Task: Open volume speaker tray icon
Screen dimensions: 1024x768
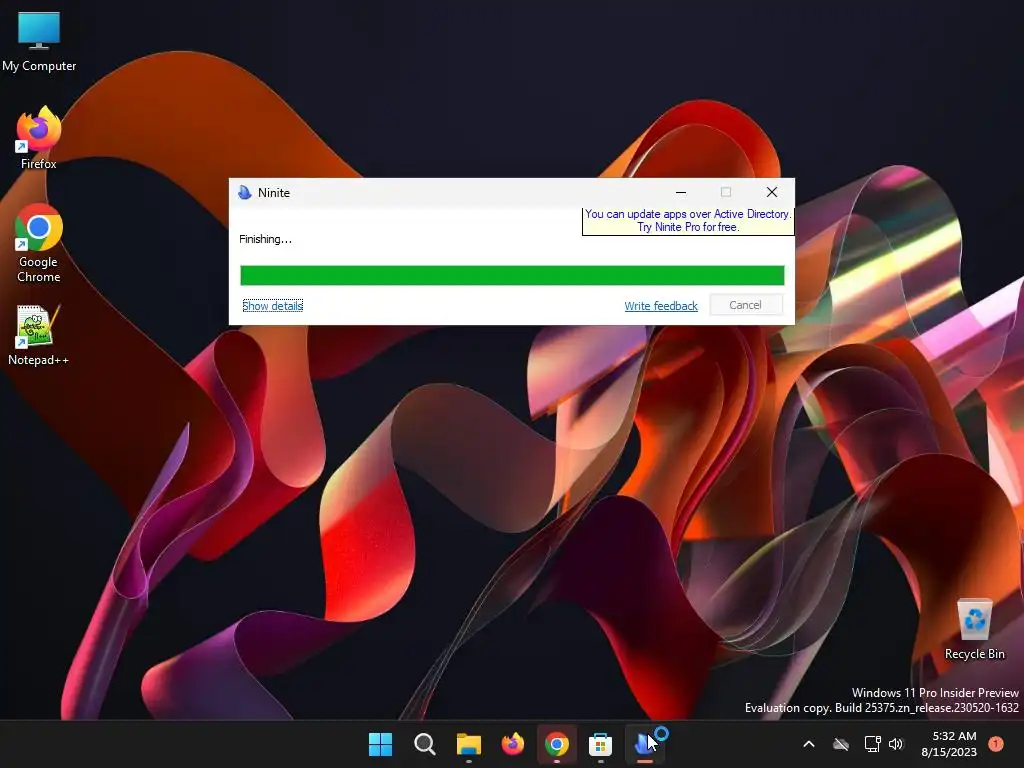Action: point(896,744)
